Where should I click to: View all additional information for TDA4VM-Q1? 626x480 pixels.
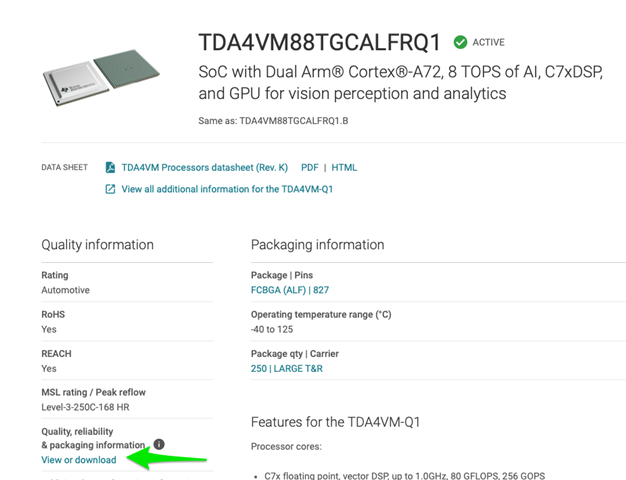tap(241, 189)
